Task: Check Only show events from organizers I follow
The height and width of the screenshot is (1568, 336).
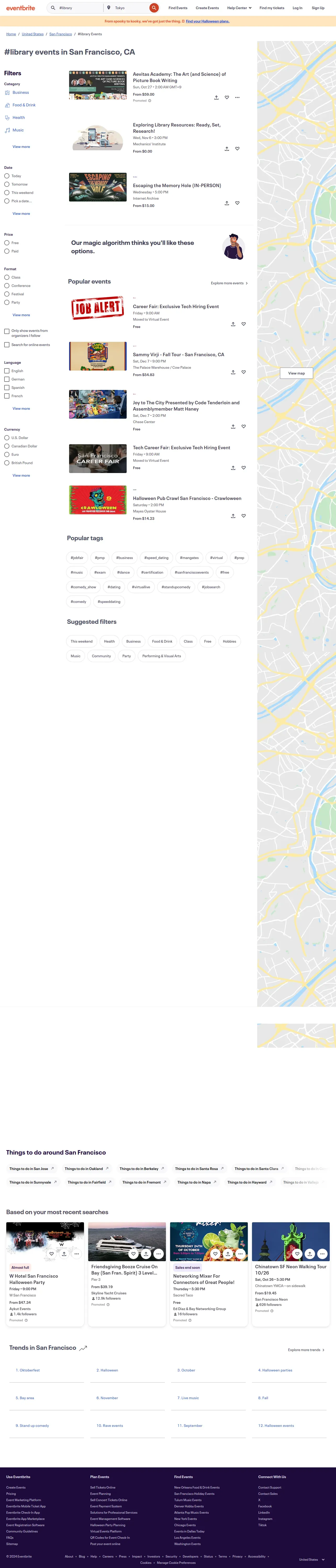Action: click(x=7, y=331)
